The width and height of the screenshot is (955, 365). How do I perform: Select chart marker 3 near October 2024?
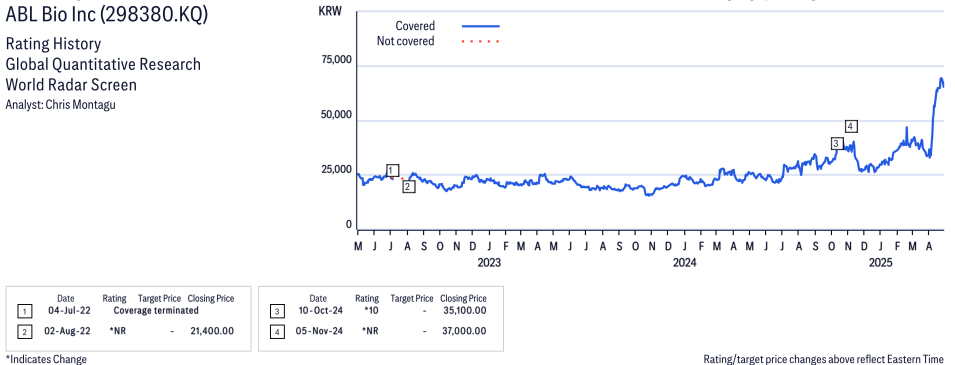click(837, 144)
